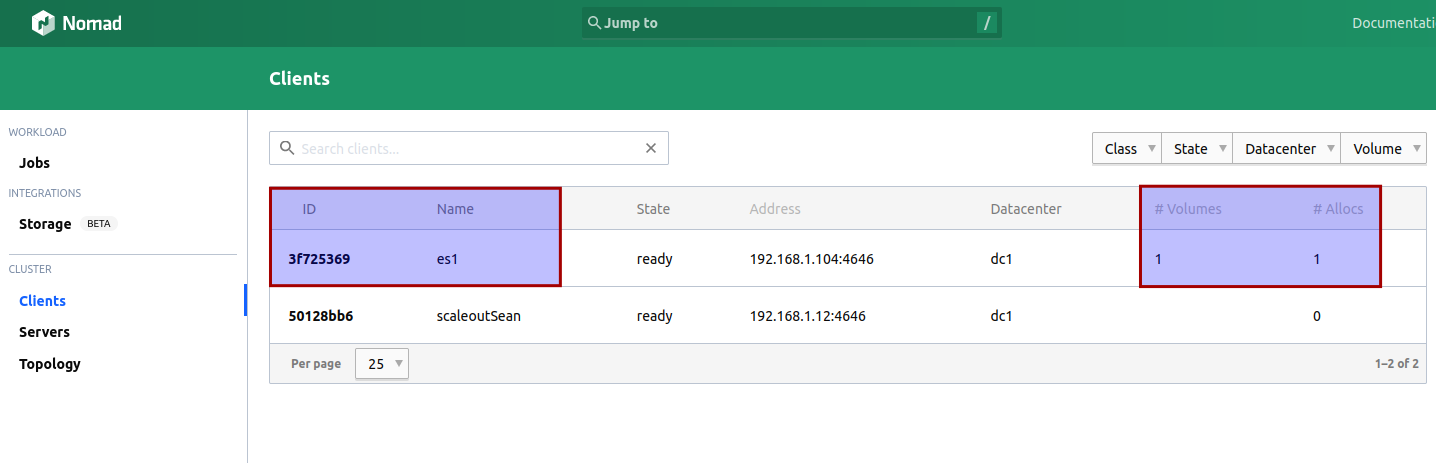This screenshot has width=1436, height=463.
Task: Click the Nomad logo icon
Action: click(43, 23)
